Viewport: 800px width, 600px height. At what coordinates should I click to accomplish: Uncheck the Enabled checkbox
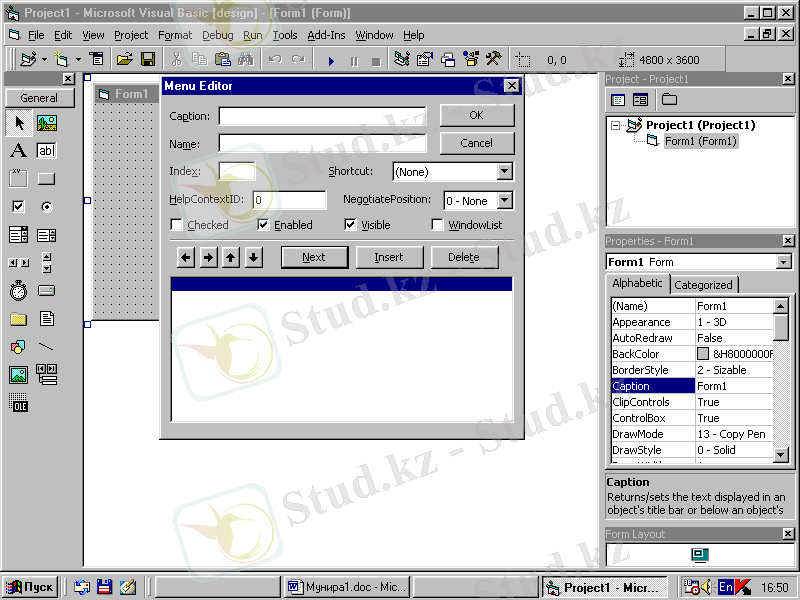(x=264, y=225)
